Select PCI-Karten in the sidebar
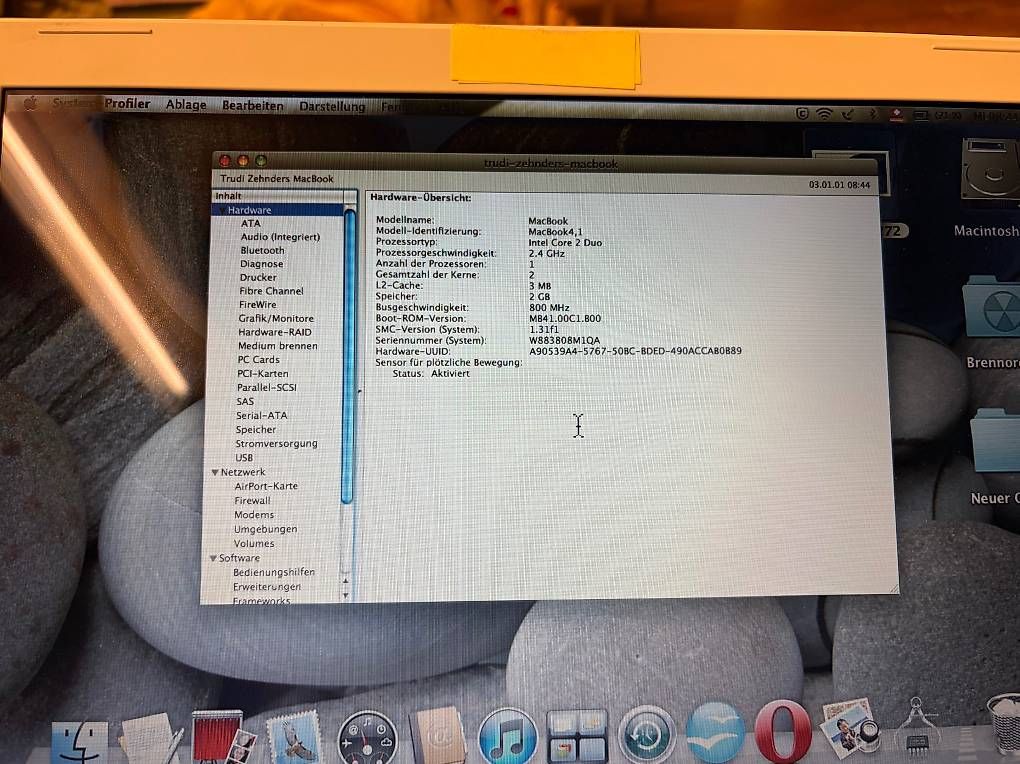1020x764 pixels. coord(263,374)
